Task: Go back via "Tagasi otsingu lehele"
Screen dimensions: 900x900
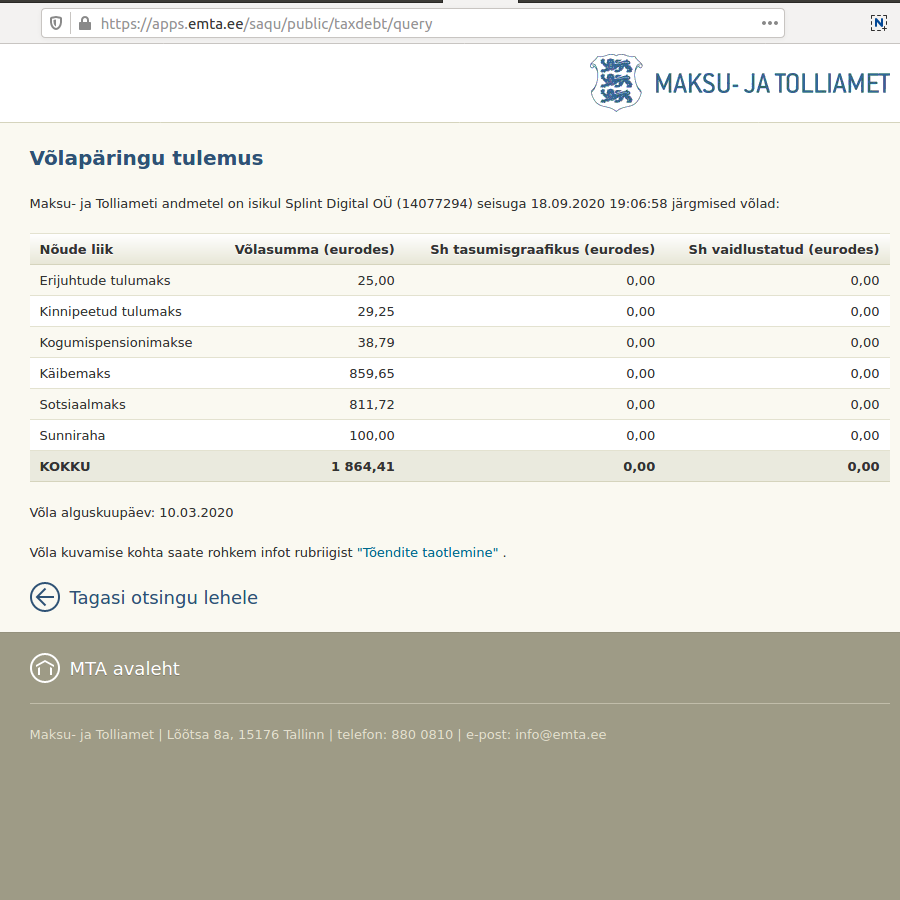Action: 164,598
